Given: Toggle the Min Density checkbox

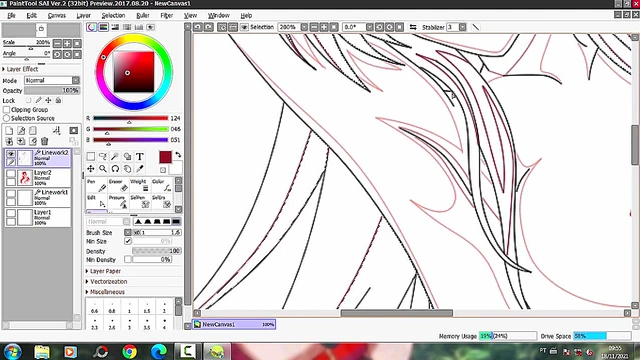Looking at the screenshot, I should point(128,259).
